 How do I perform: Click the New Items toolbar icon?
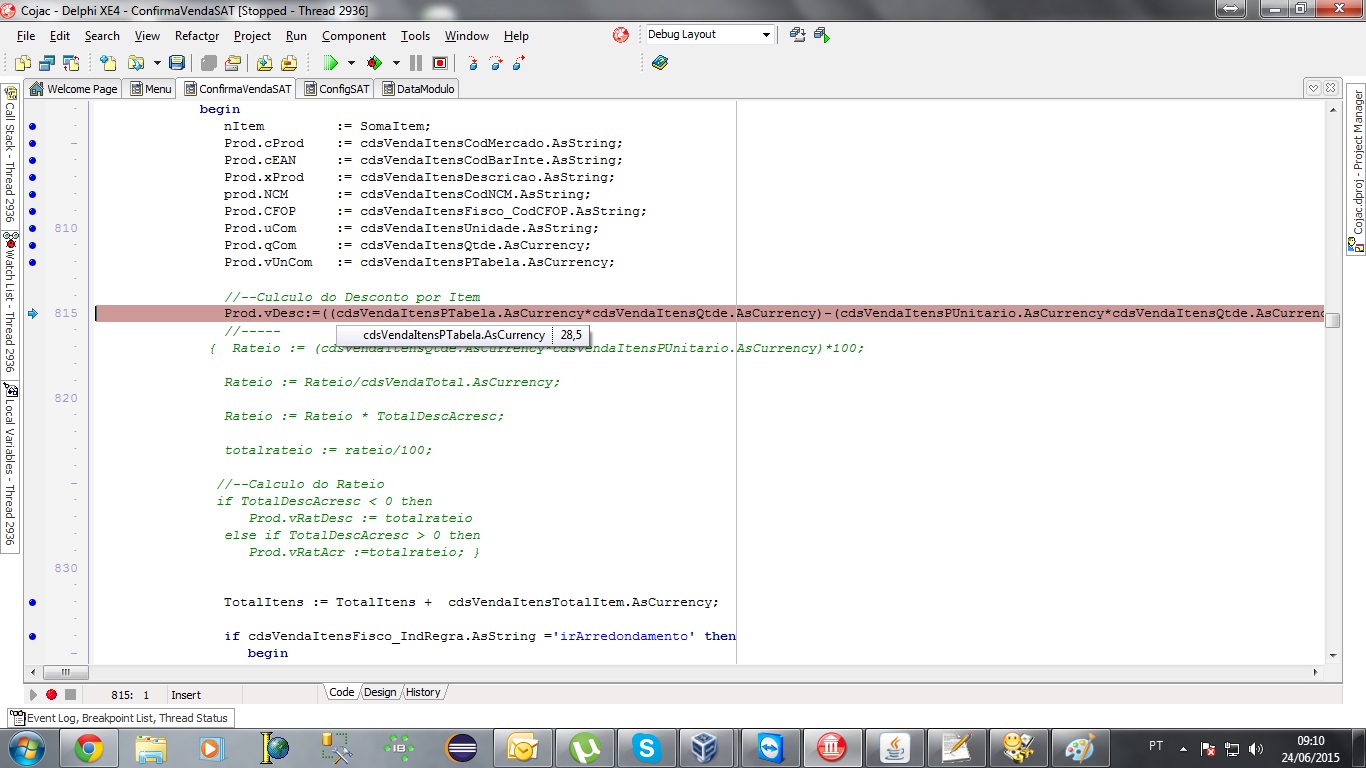tap(108, 62)
